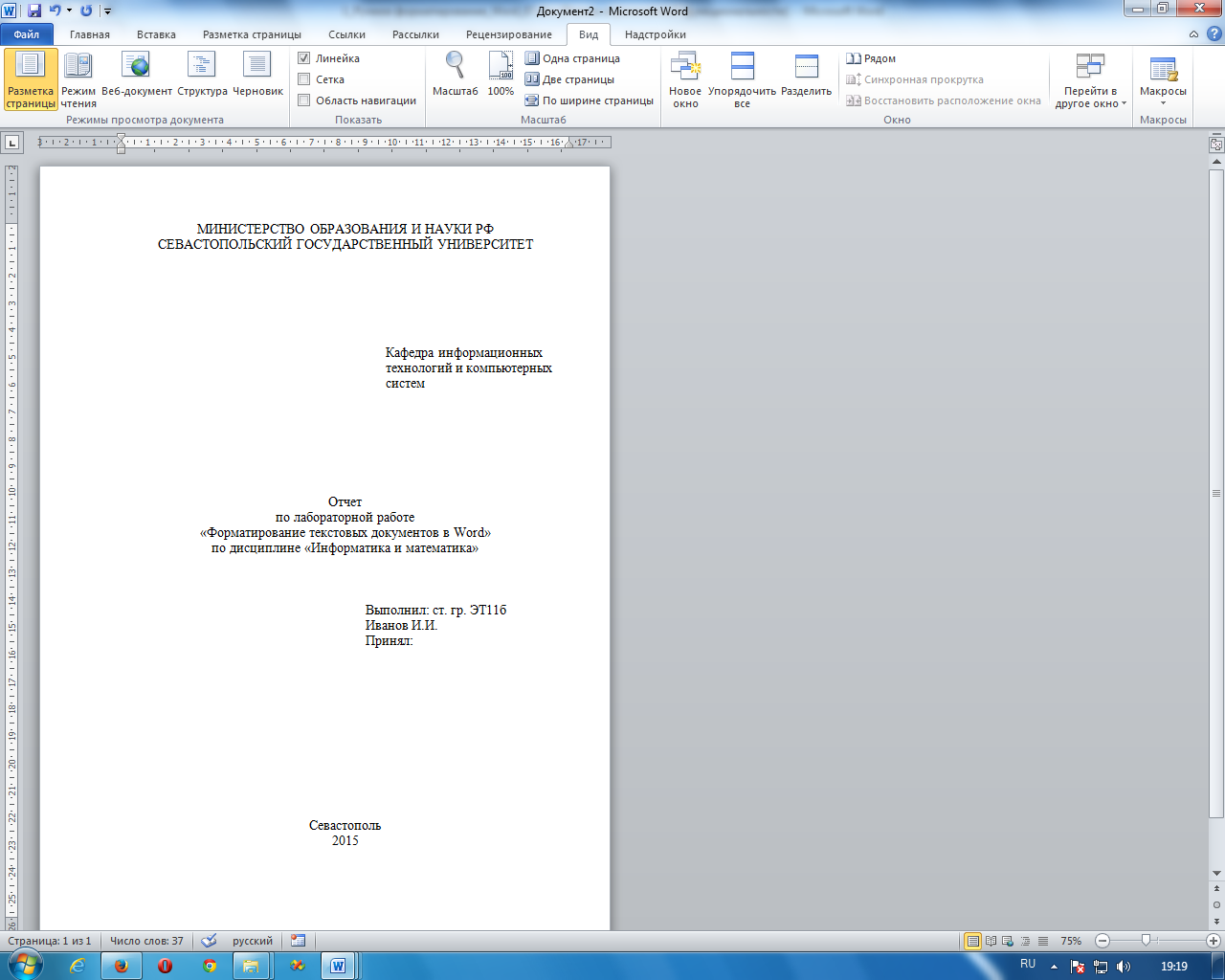Screen dimensions: 1225x980
Task: Undo last action in quick access toolbar
Action: coord(56,11)
